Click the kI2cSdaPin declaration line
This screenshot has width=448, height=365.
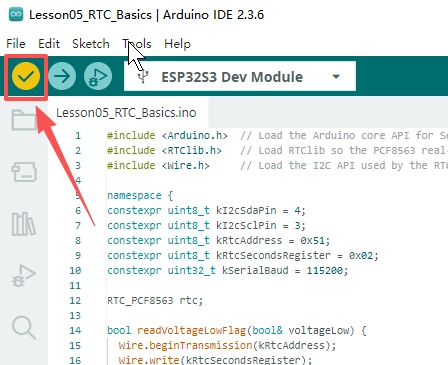click(206, 211)
